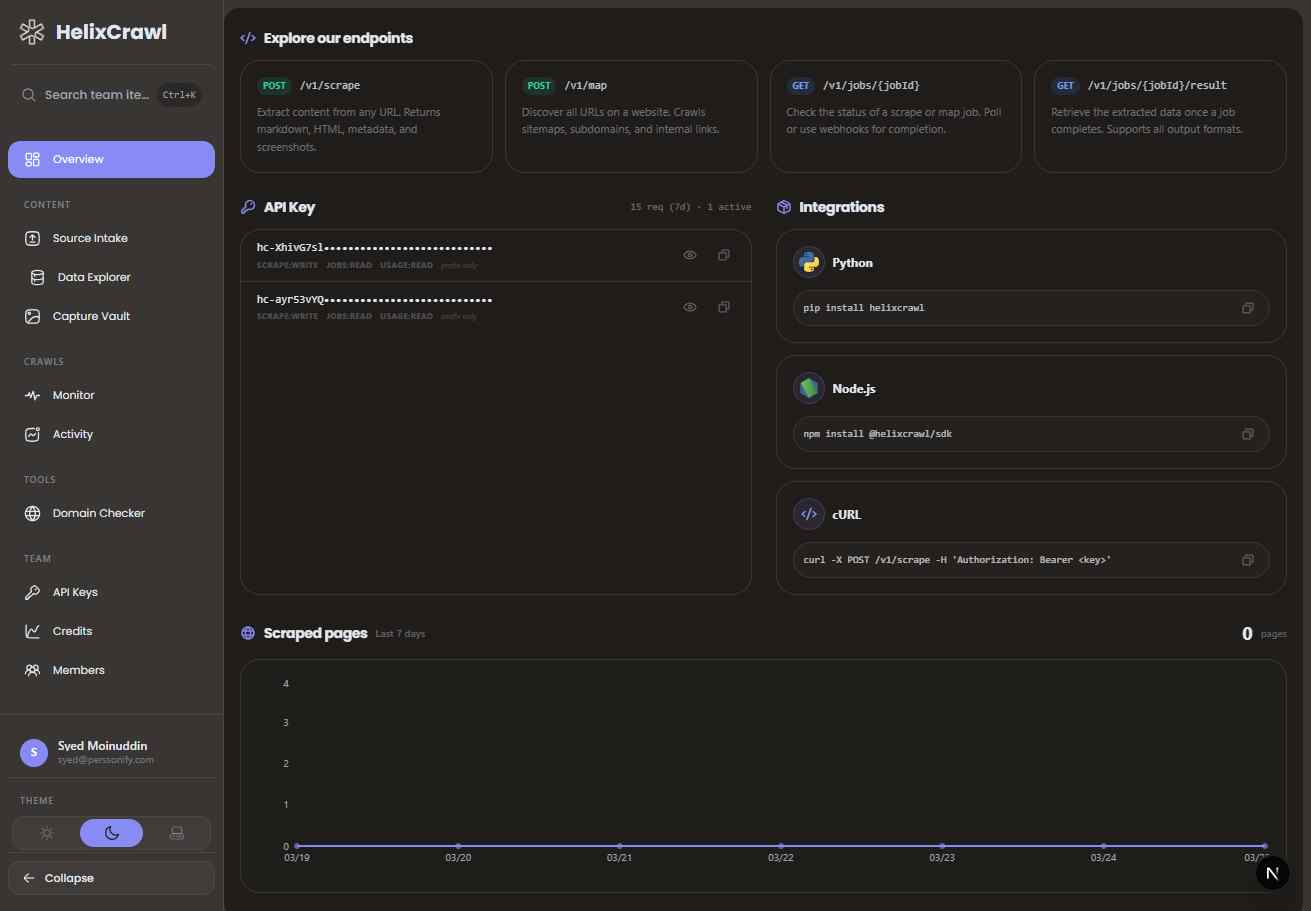The width and height of the screenshot is (1311, 911).
Task: Click the Node.js logo icon
Action: tap(808, 388)
